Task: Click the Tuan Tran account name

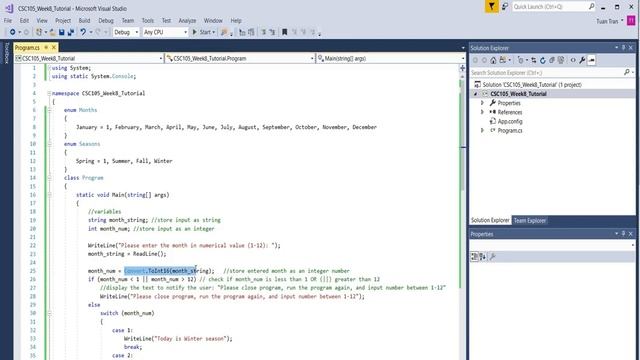Action: (607, 21)
